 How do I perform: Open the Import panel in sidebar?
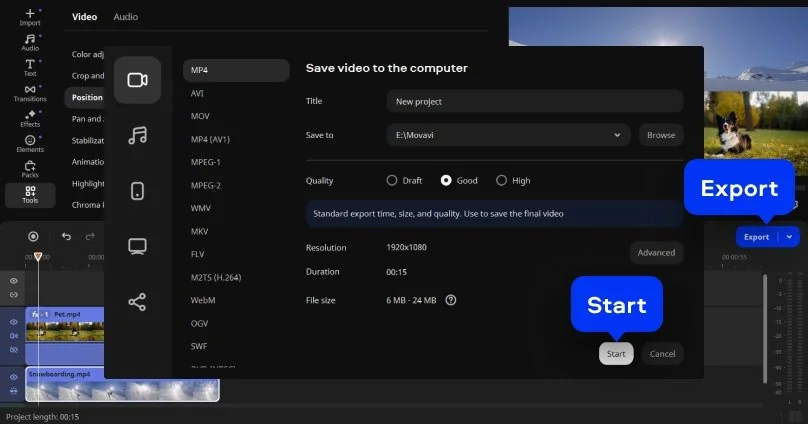(x=30, y=17)
